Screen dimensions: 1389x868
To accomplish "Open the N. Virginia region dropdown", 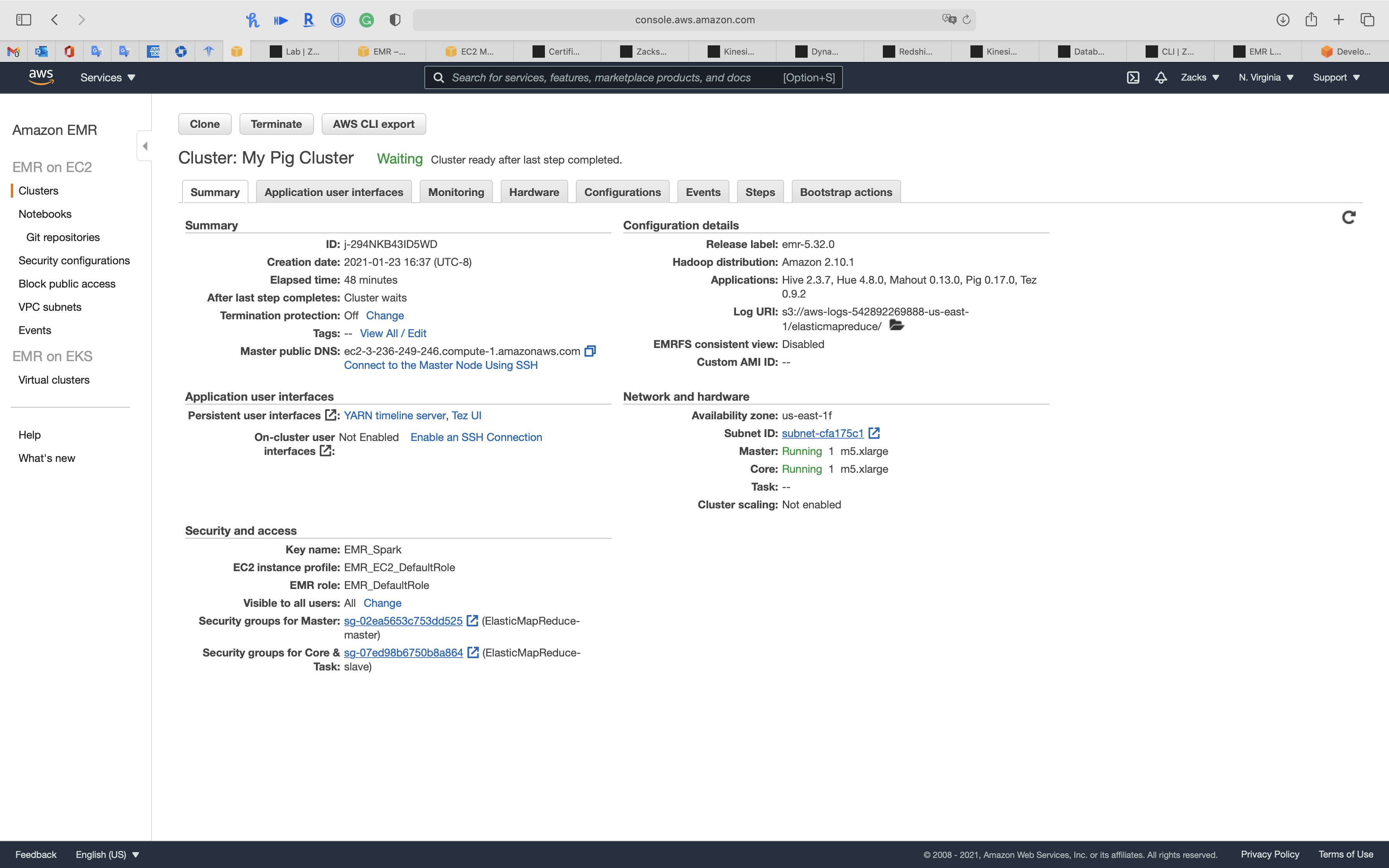I will 1266,77.
